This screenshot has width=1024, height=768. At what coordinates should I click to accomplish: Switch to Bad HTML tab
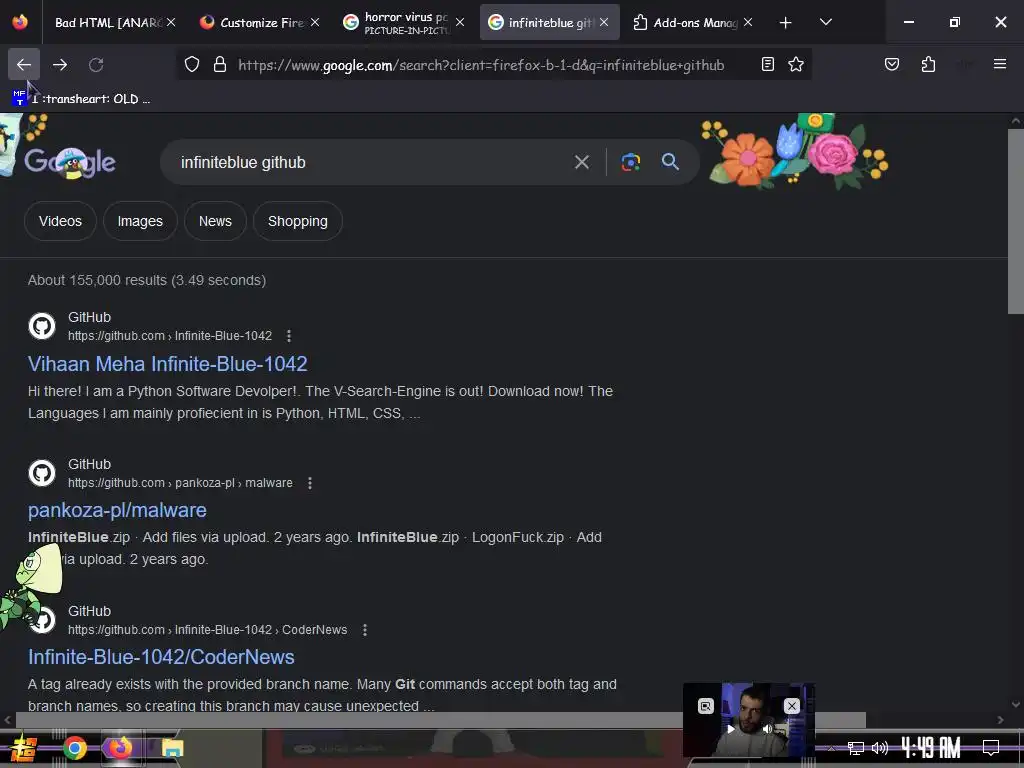(106, 23)
